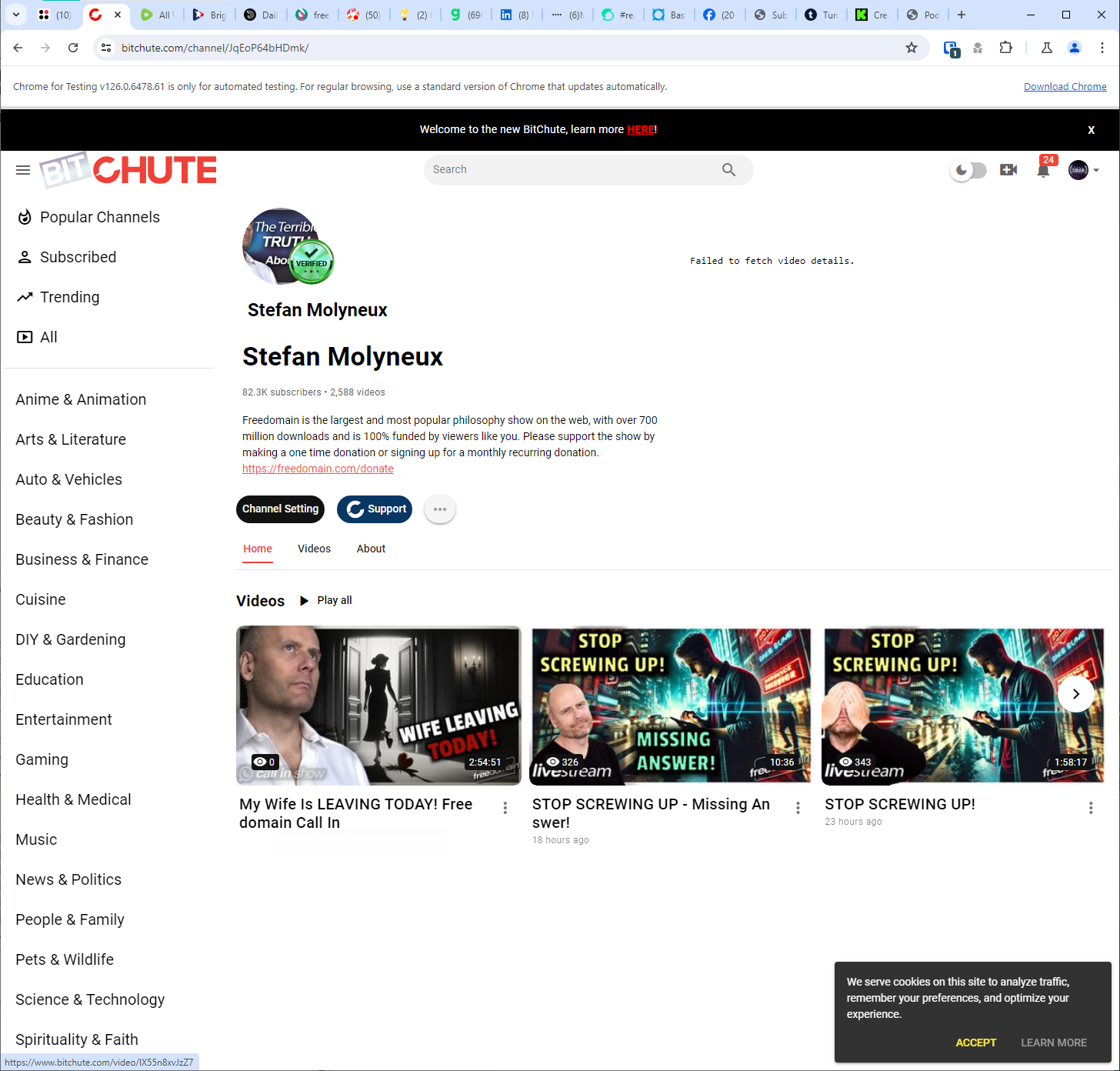Viewport: 1120px width, 1071px height.
Task: Select Entertainment category
Action: pos(64,720)
